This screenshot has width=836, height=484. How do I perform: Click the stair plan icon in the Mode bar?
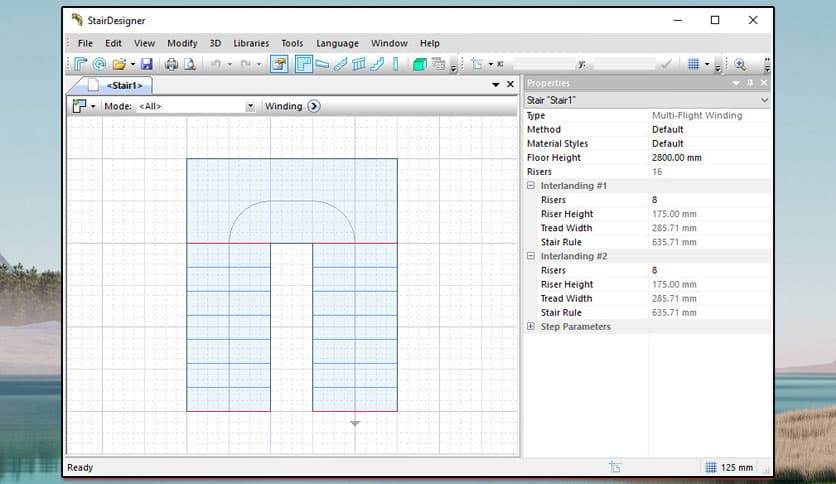(79, 106)
